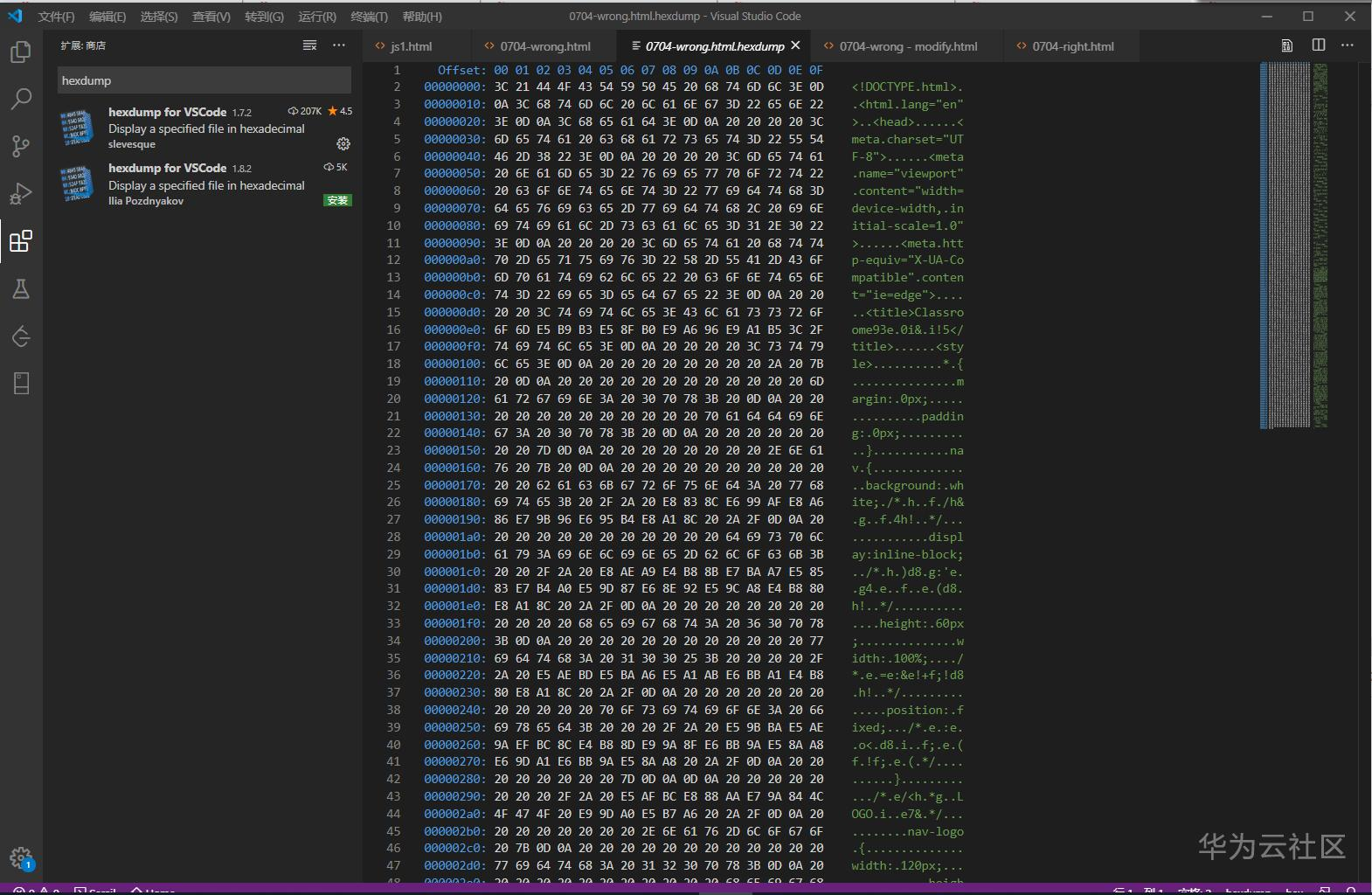The image size is (1372, 895).
Task: Open the Testing flask icon view
Action: click(x=21, y=289)
